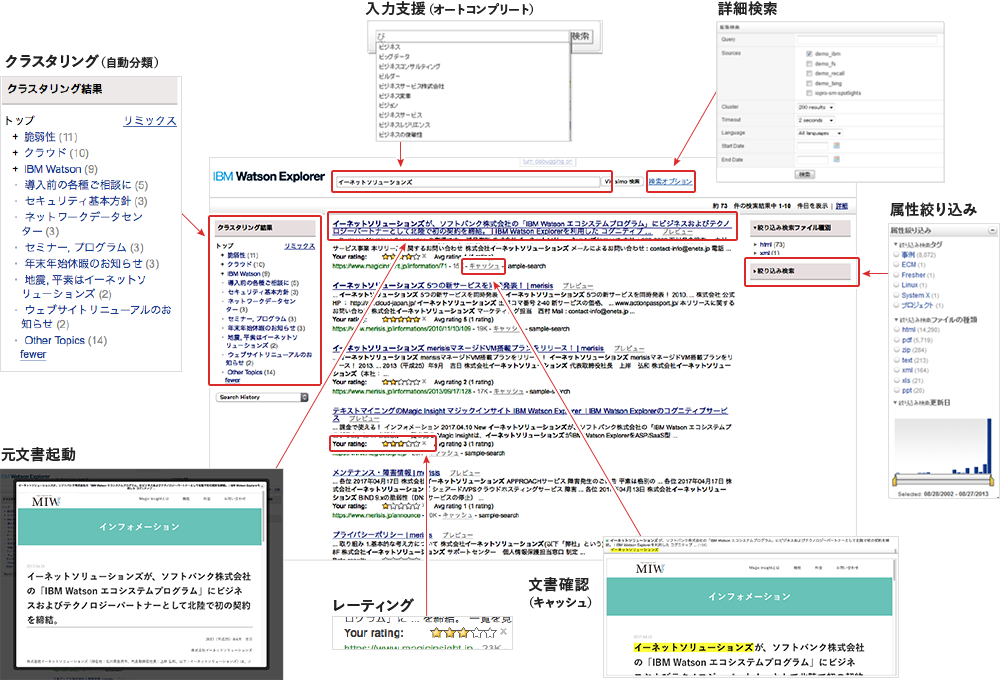
Task: Collapse the 絞り込み検索更新日 section triangle
Action: pyautogui.click(x=895, y=403)
